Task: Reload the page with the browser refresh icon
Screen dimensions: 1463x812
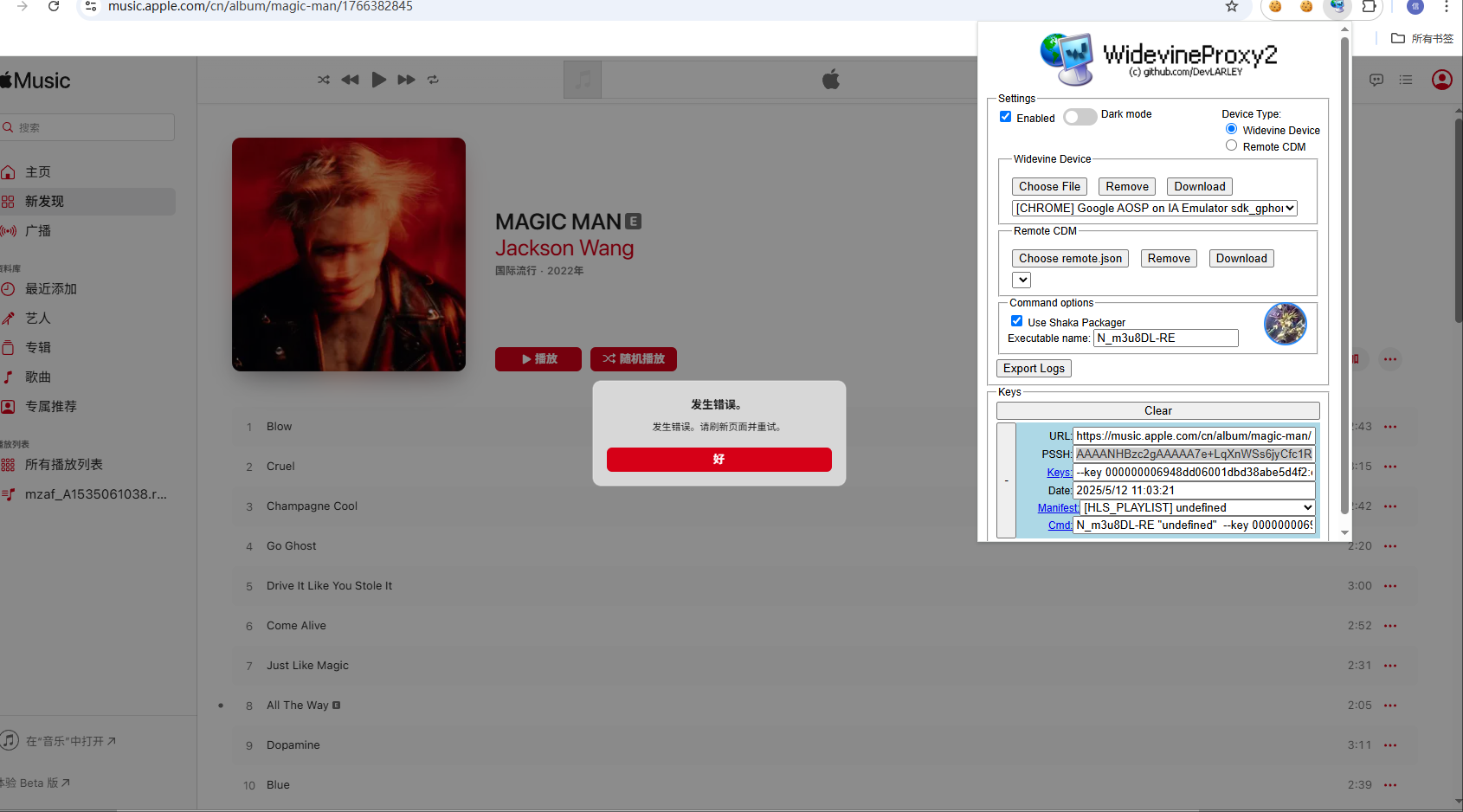Action: point(54,6)
